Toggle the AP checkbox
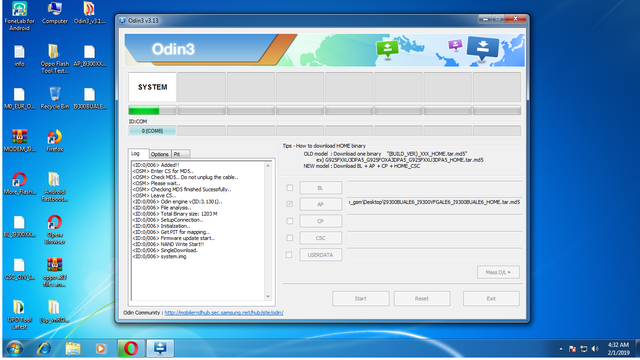The width and height of the screenshot is (640, 360). tap(289, 204)
